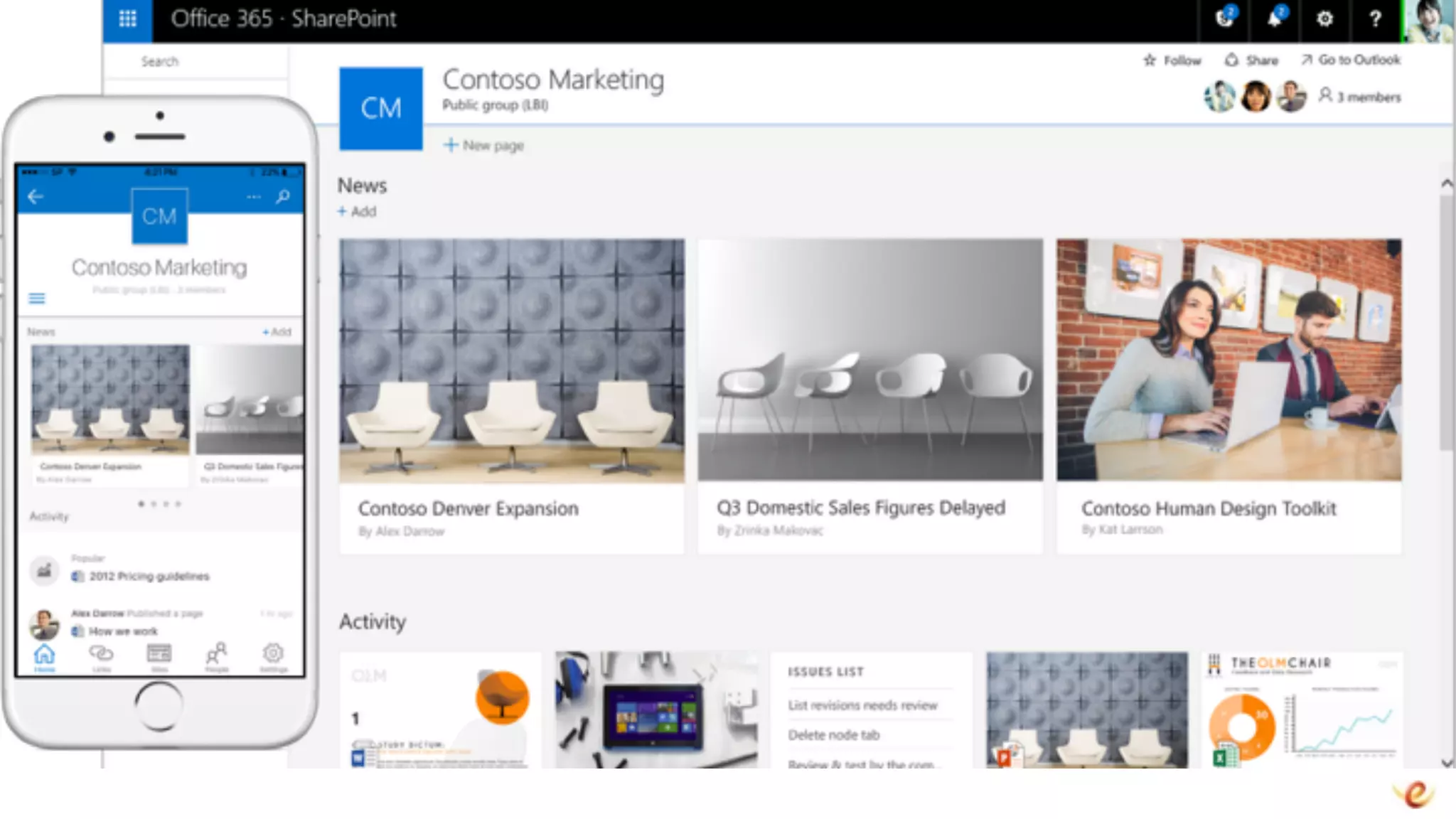
Task: Click Go to Outlook link
Action: [x=1351, y=60]
